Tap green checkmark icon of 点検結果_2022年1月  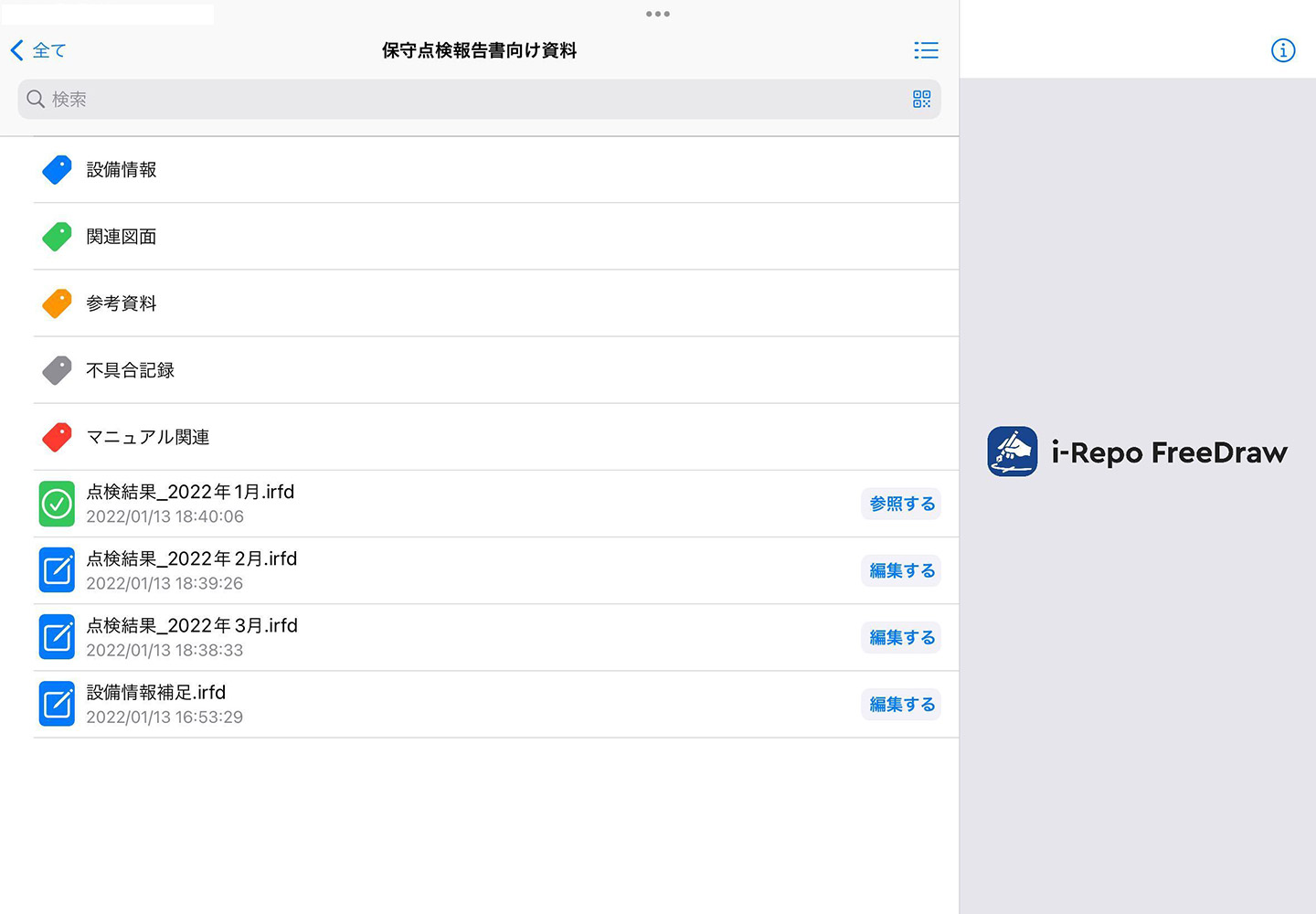(57, 504)
